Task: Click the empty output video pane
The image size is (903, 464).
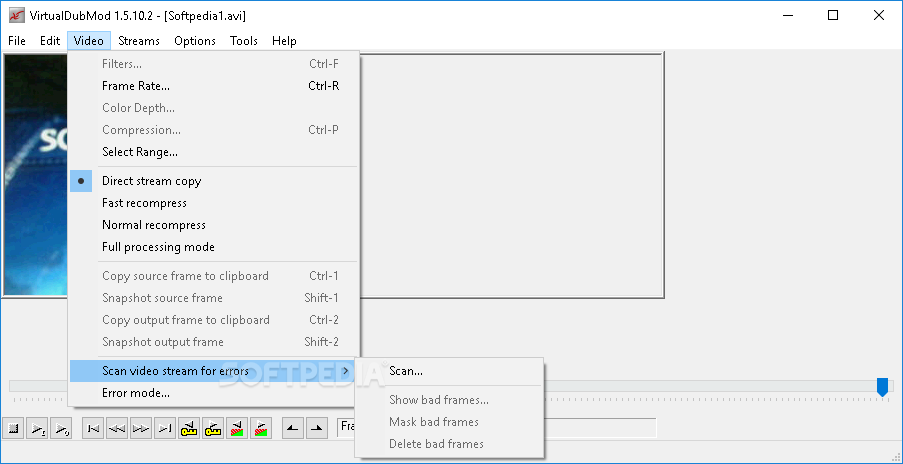Action: click(511, 175)
